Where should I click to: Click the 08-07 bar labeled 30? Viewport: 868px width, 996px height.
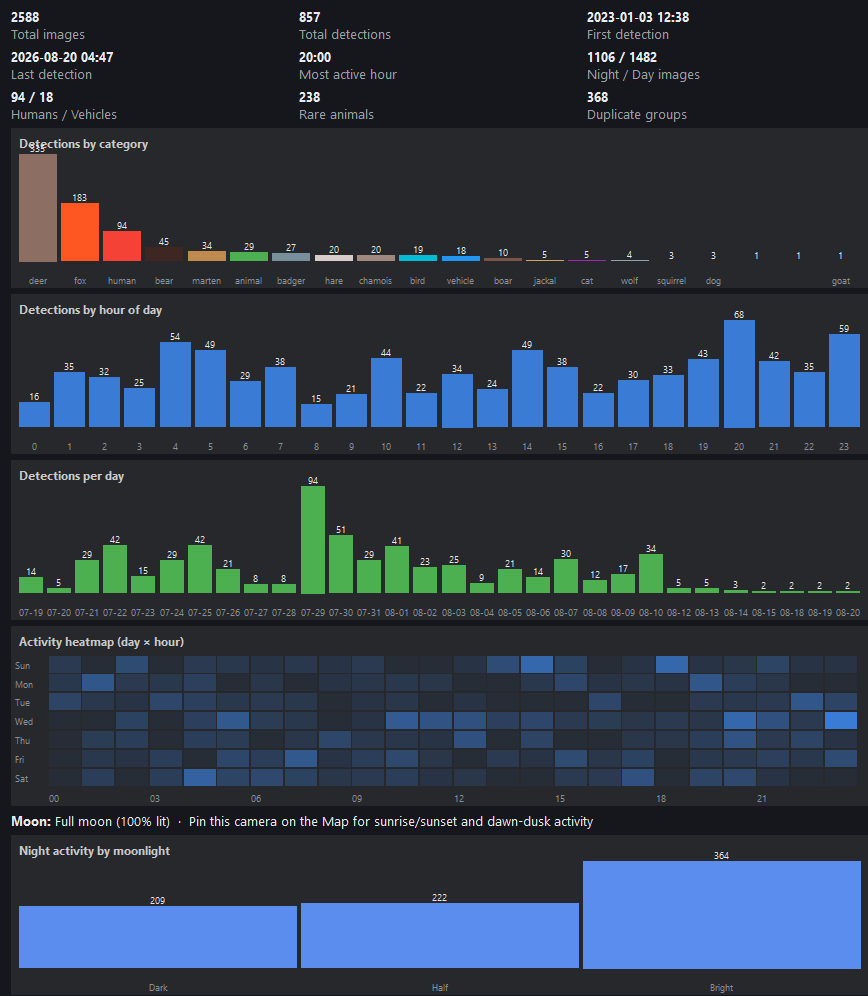pyautogui.click(x=566, y=576)
